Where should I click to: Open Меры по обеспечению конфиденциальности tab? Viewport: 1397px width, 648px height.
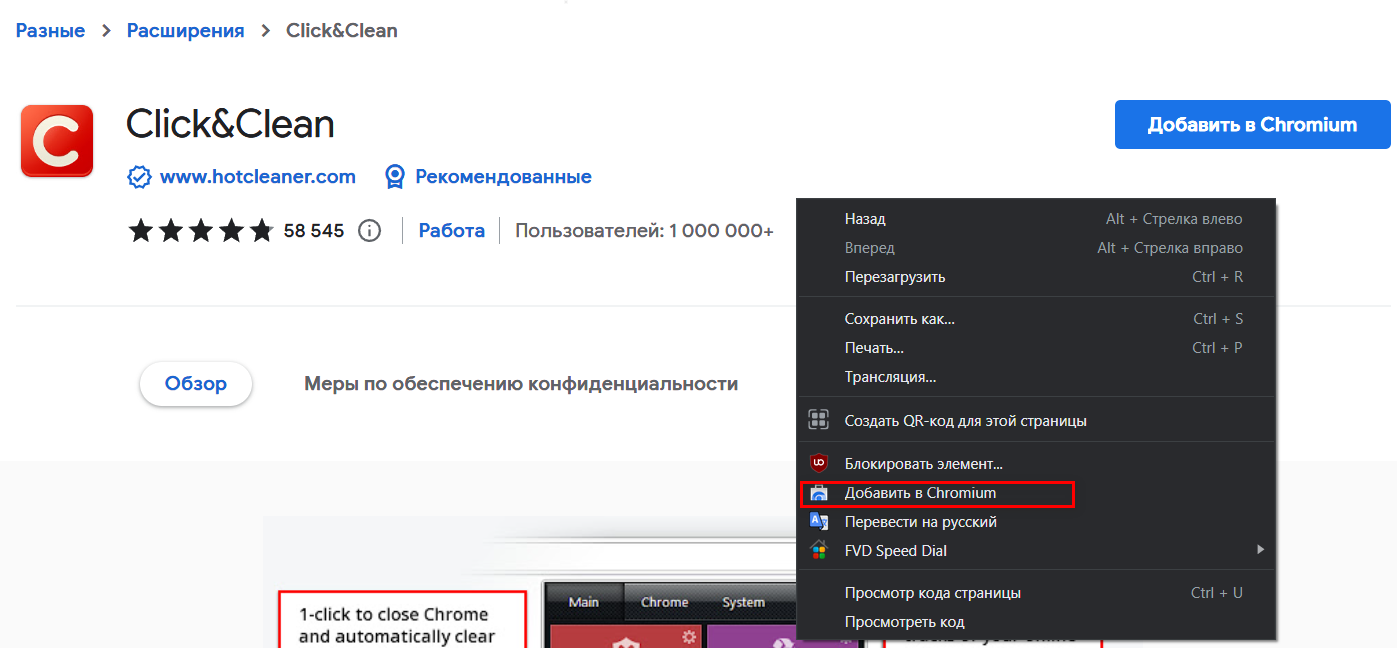(521, 384)
